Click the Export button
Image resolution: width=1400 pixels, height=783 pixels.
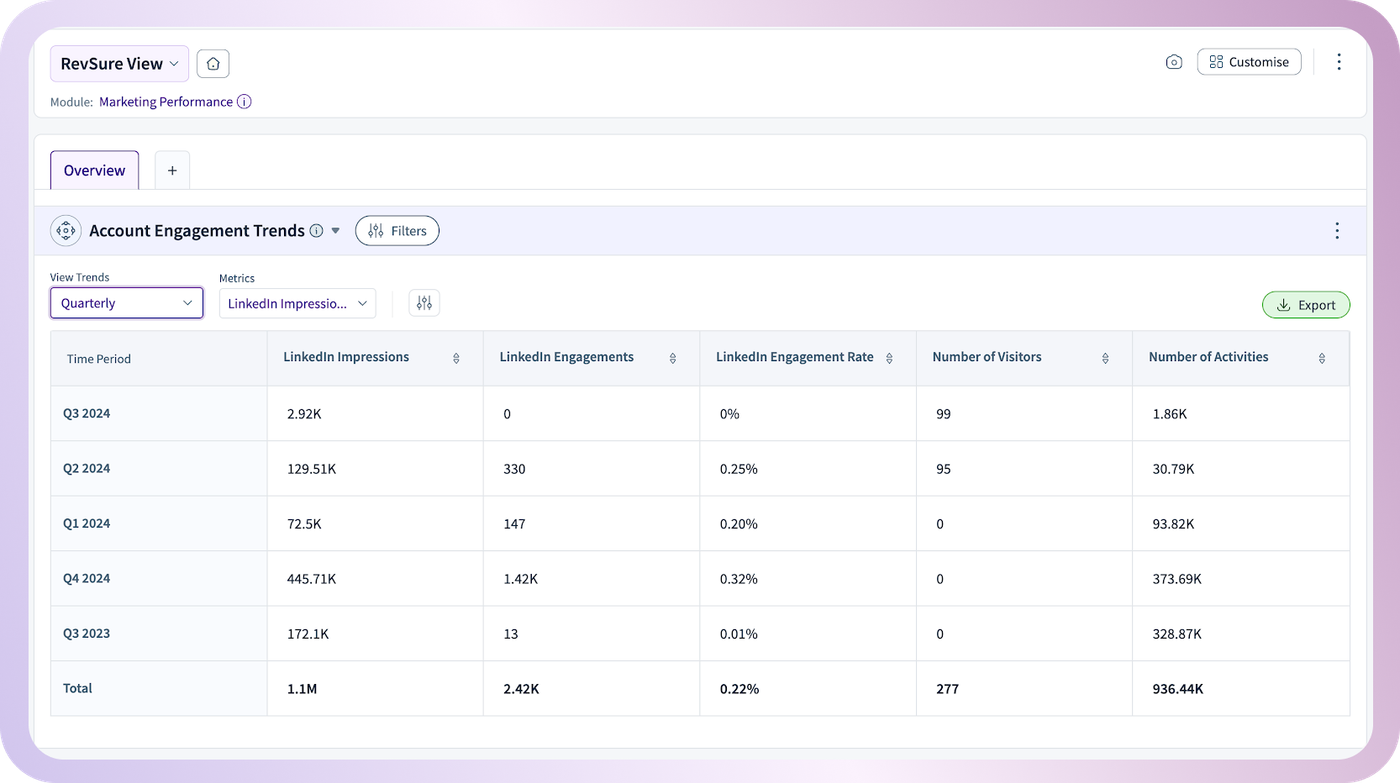point(1306,305)
